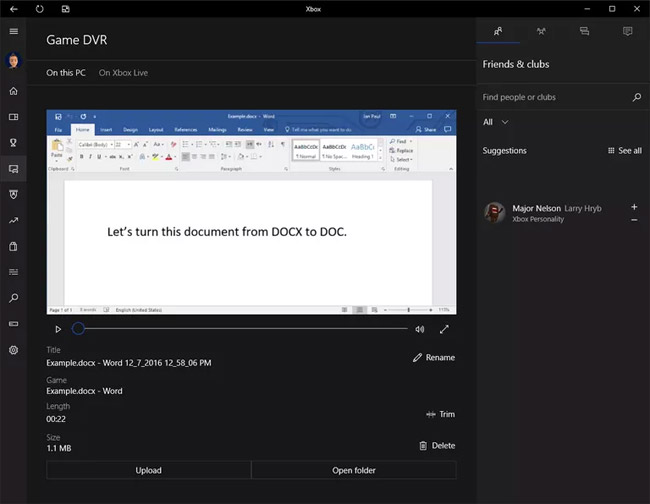The height and width of the screenshot is (504, 650).
Task: Open the Microsoft Store bag icon
Action: (x=13, y=246)
